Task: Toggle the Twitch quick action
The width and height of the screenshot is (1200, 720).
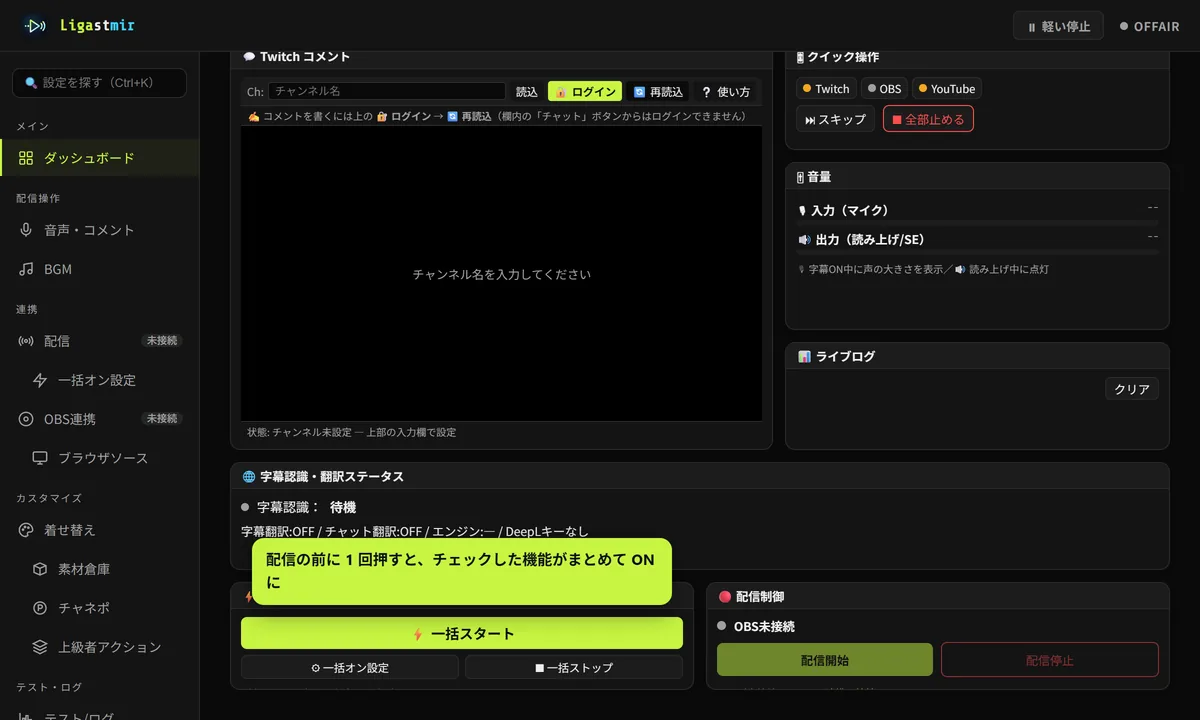Action: coord(826,89)
